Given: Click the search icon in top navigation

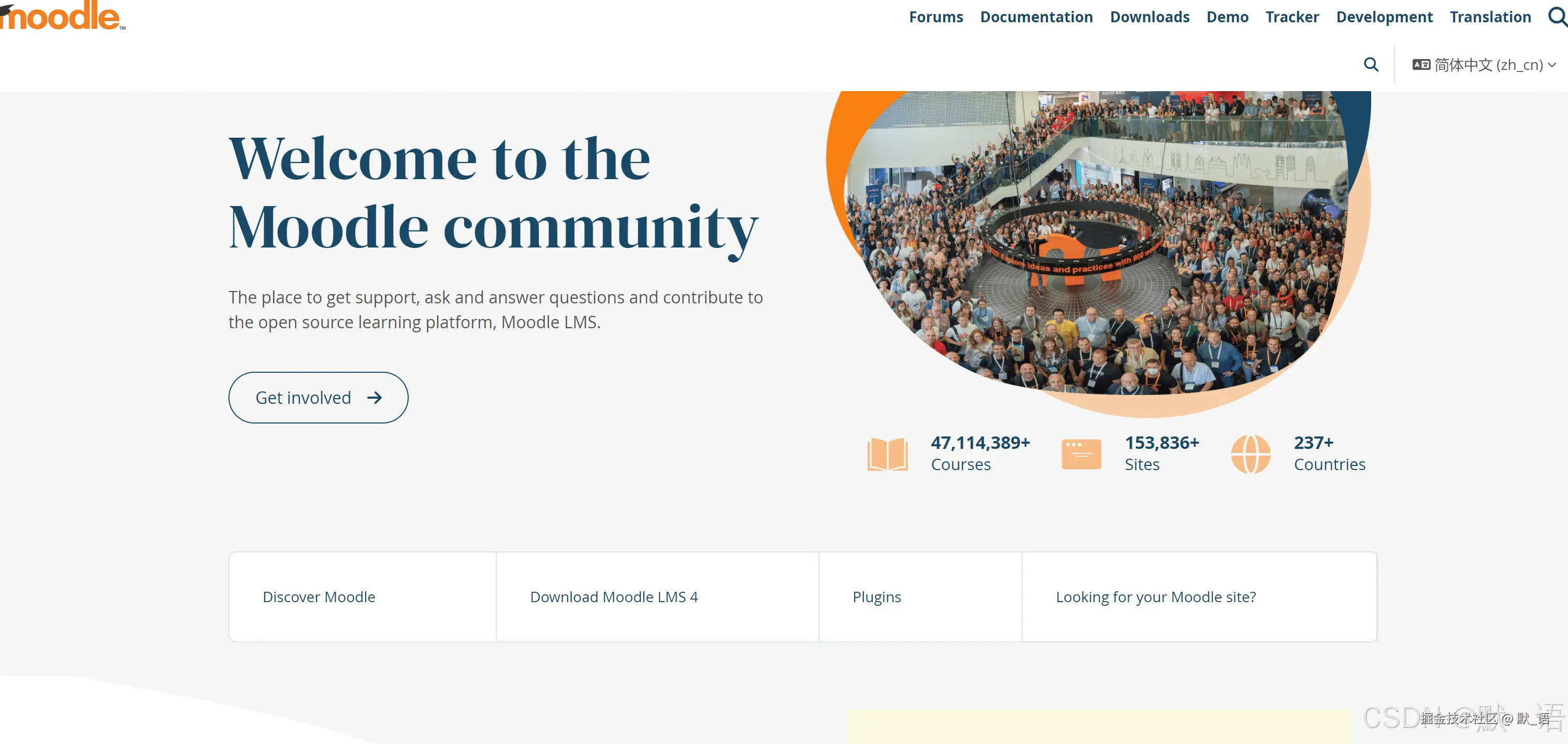Looking at the screenshot, I should click(x=1557, y=17).
